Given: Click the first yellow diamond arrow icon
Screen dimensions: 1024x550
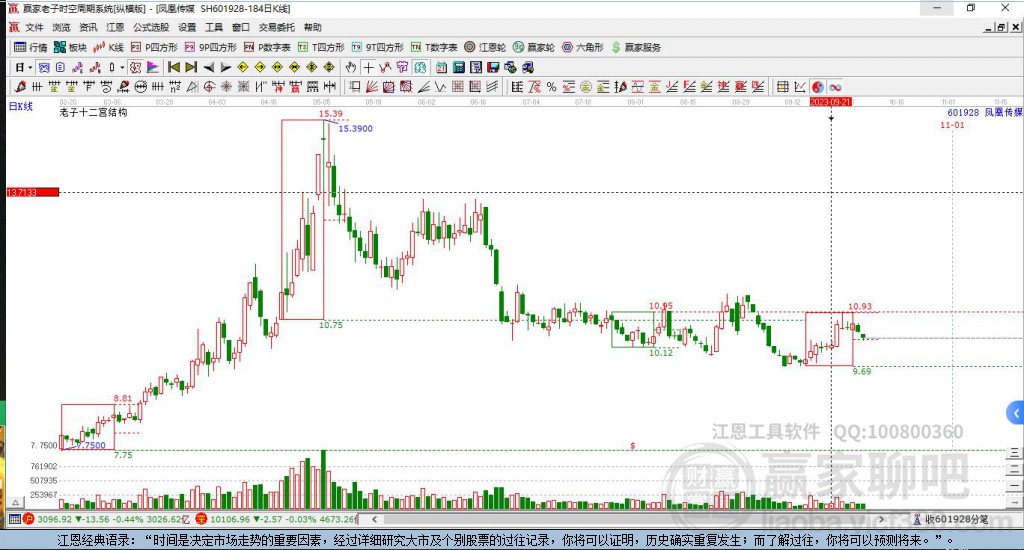Looking at the screenshot, I should [x=242, y=67].
